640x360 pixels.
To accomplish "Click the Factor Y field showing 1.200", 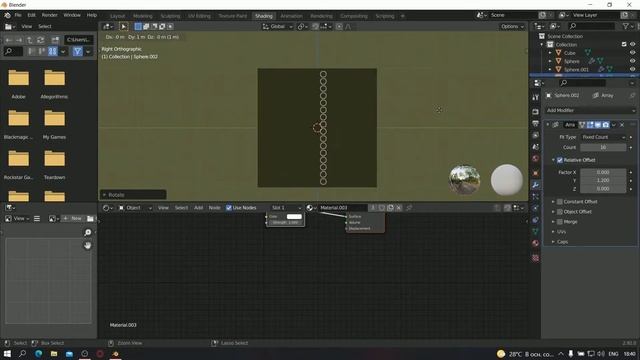I will pyautogui.click(x=603, y=180).
